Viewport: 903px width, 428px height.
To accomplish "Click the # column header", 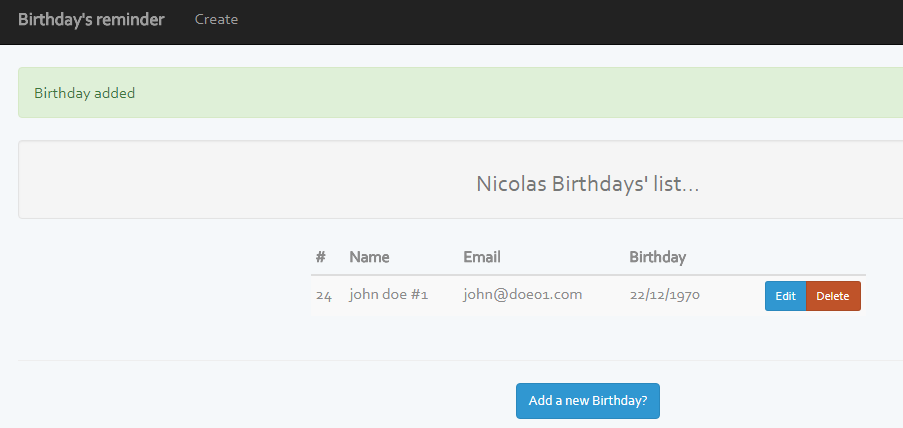I will (321, 257).
